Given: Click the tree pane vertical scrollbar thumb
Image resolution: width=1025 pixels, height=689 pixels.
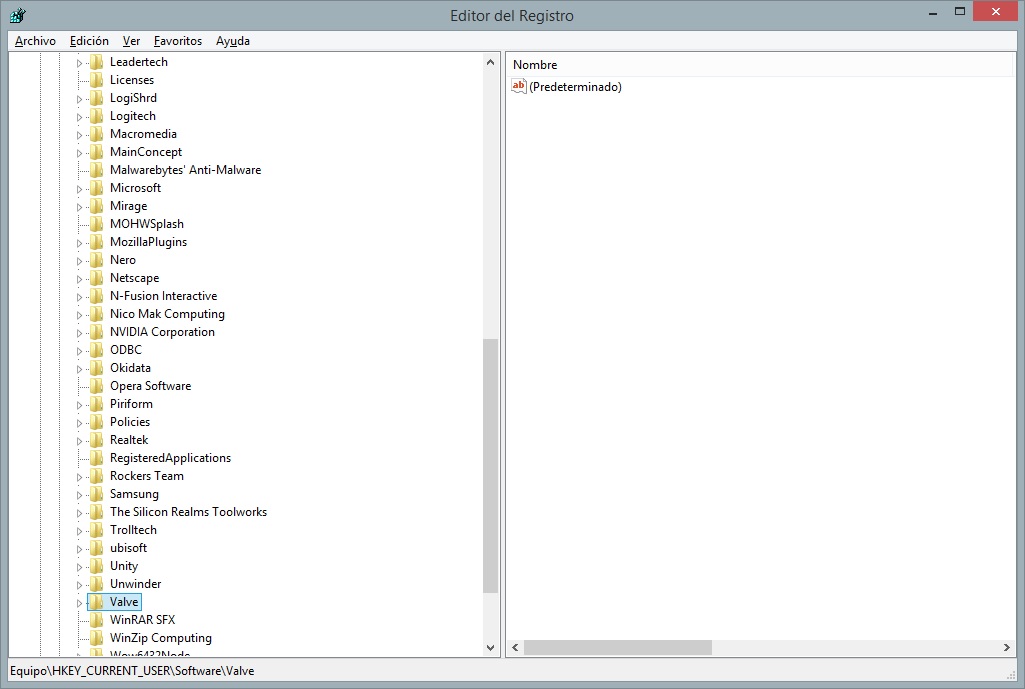Looking at the screenshot, I should (x=490, y=465).
